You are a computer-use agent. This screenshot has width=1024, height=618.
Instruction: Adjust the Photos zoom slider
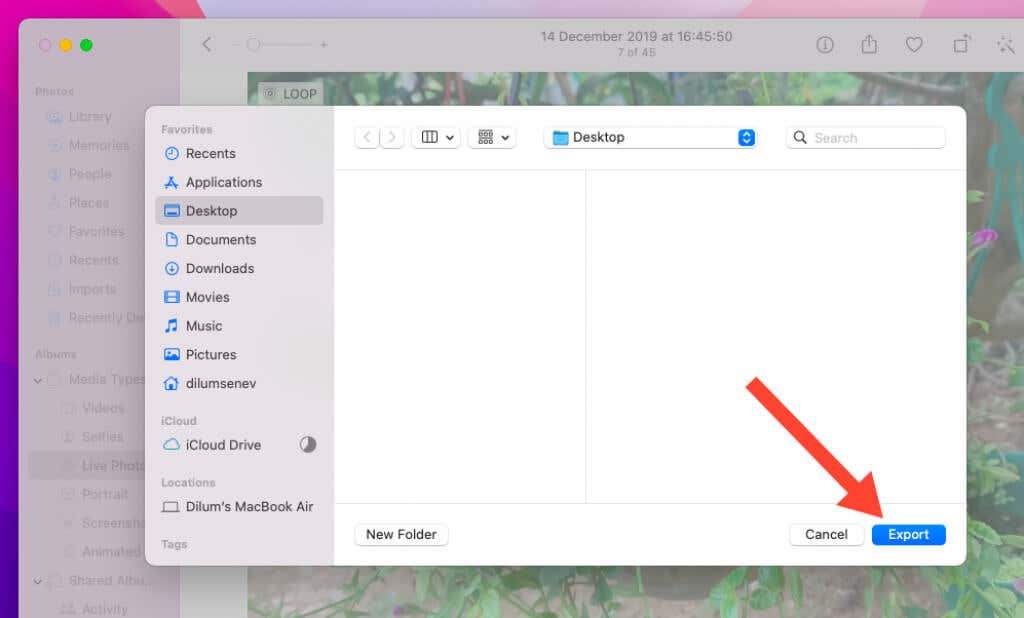[x=278, y=44]
